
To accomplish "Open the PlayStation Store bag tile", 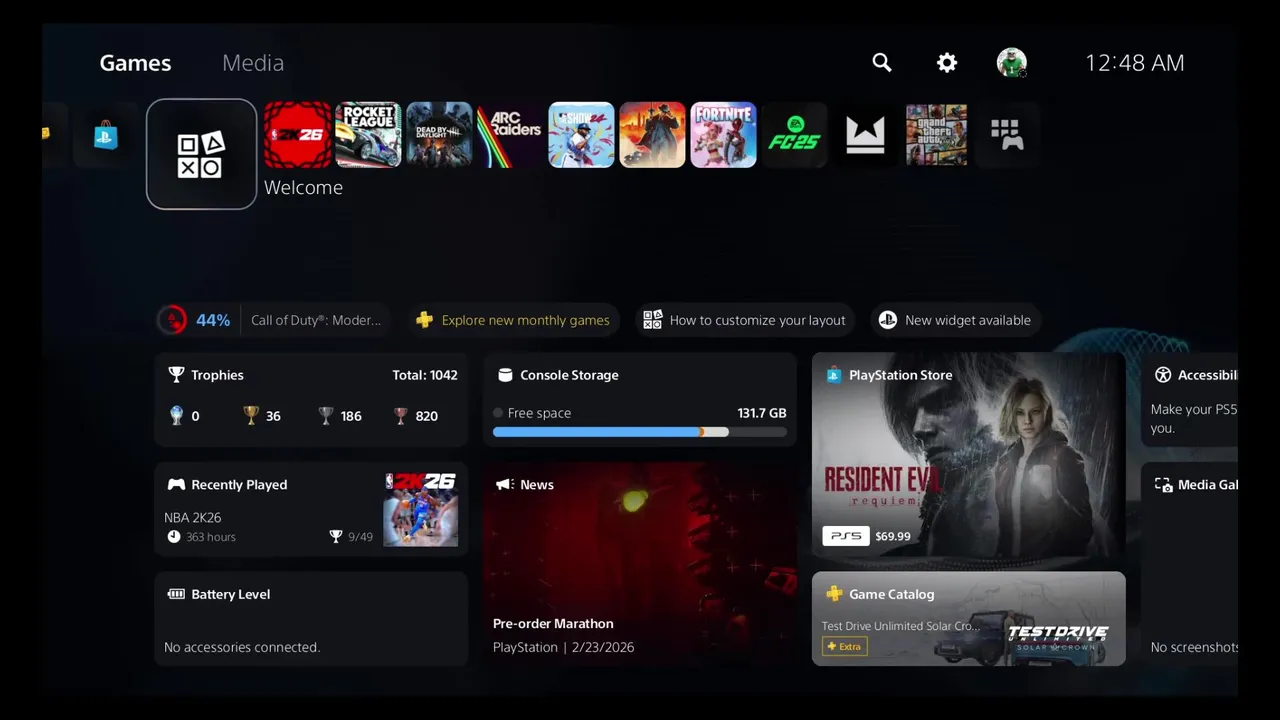I will click(x=105, y=135).
